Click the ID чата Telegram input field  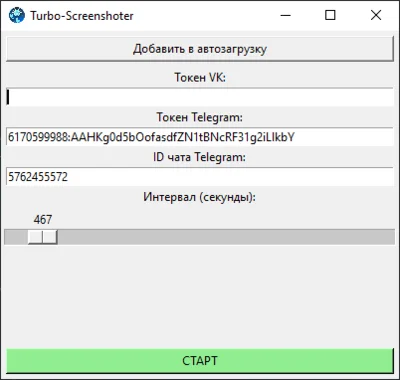tap(200, 177)
